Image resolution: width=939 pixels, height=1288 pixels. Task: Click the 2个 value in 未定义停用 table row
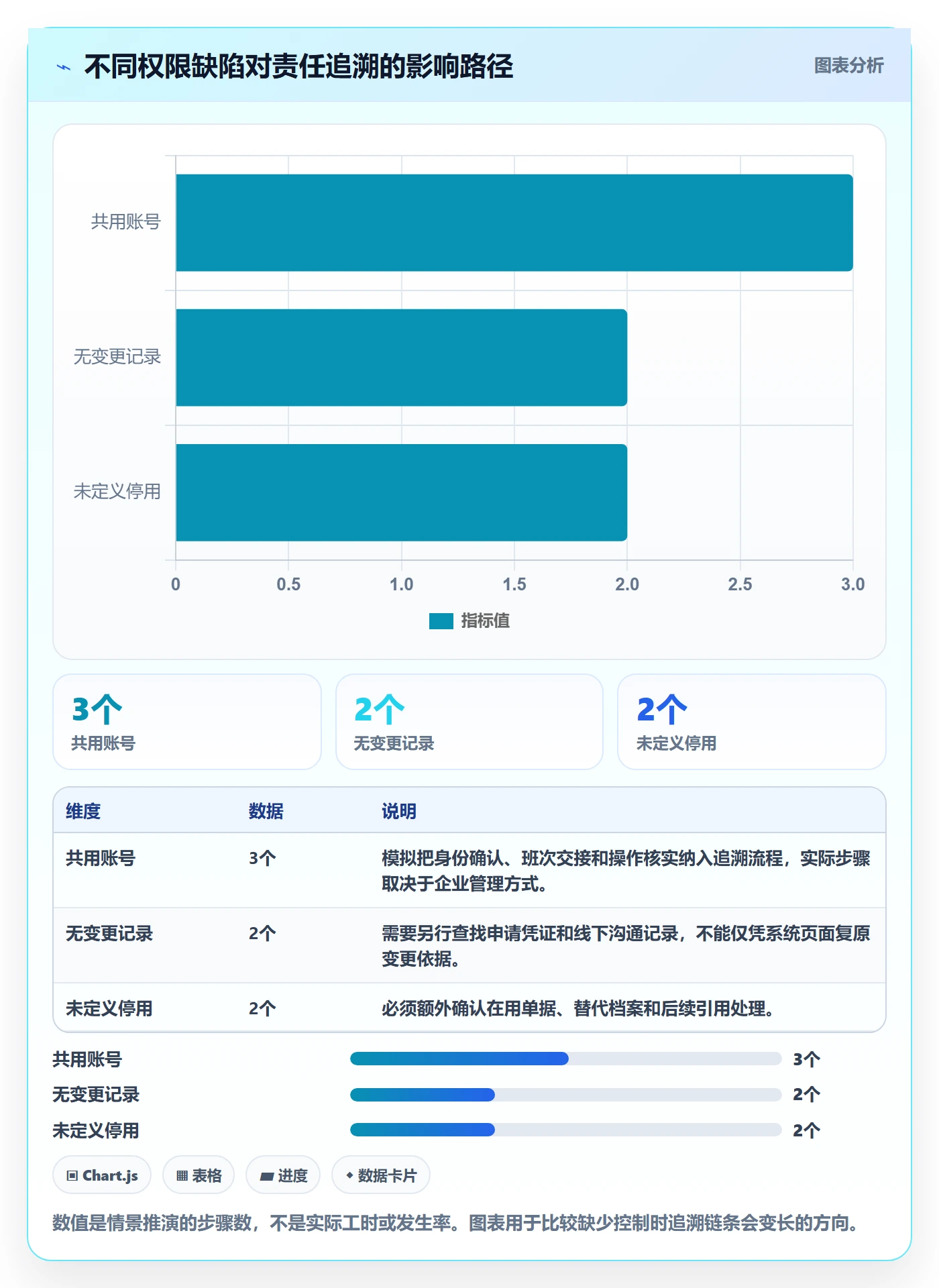tap(262, 1008)
